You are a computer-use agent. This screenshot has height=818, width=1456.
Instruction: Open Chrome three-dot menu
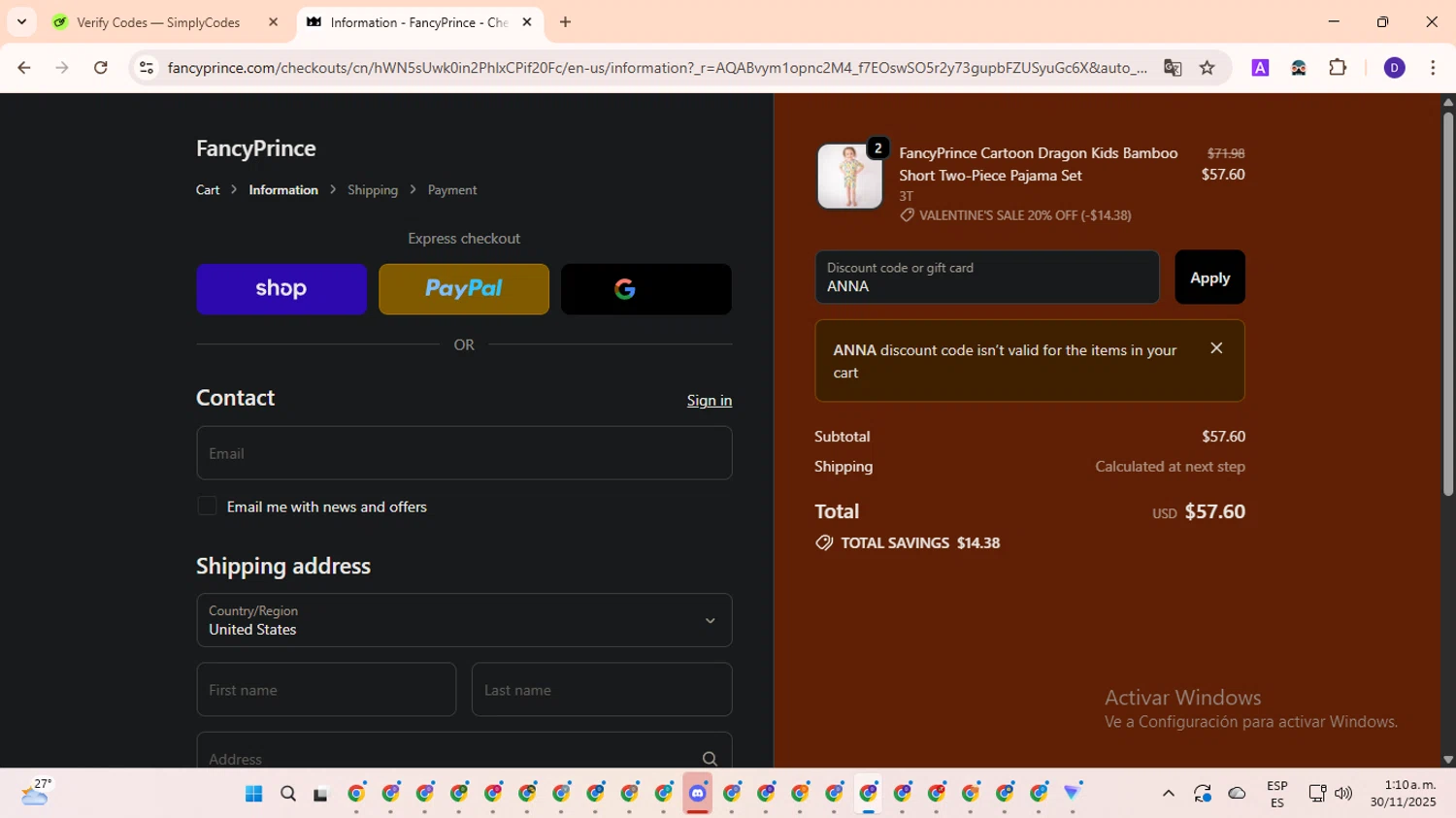click(1433, 68)
